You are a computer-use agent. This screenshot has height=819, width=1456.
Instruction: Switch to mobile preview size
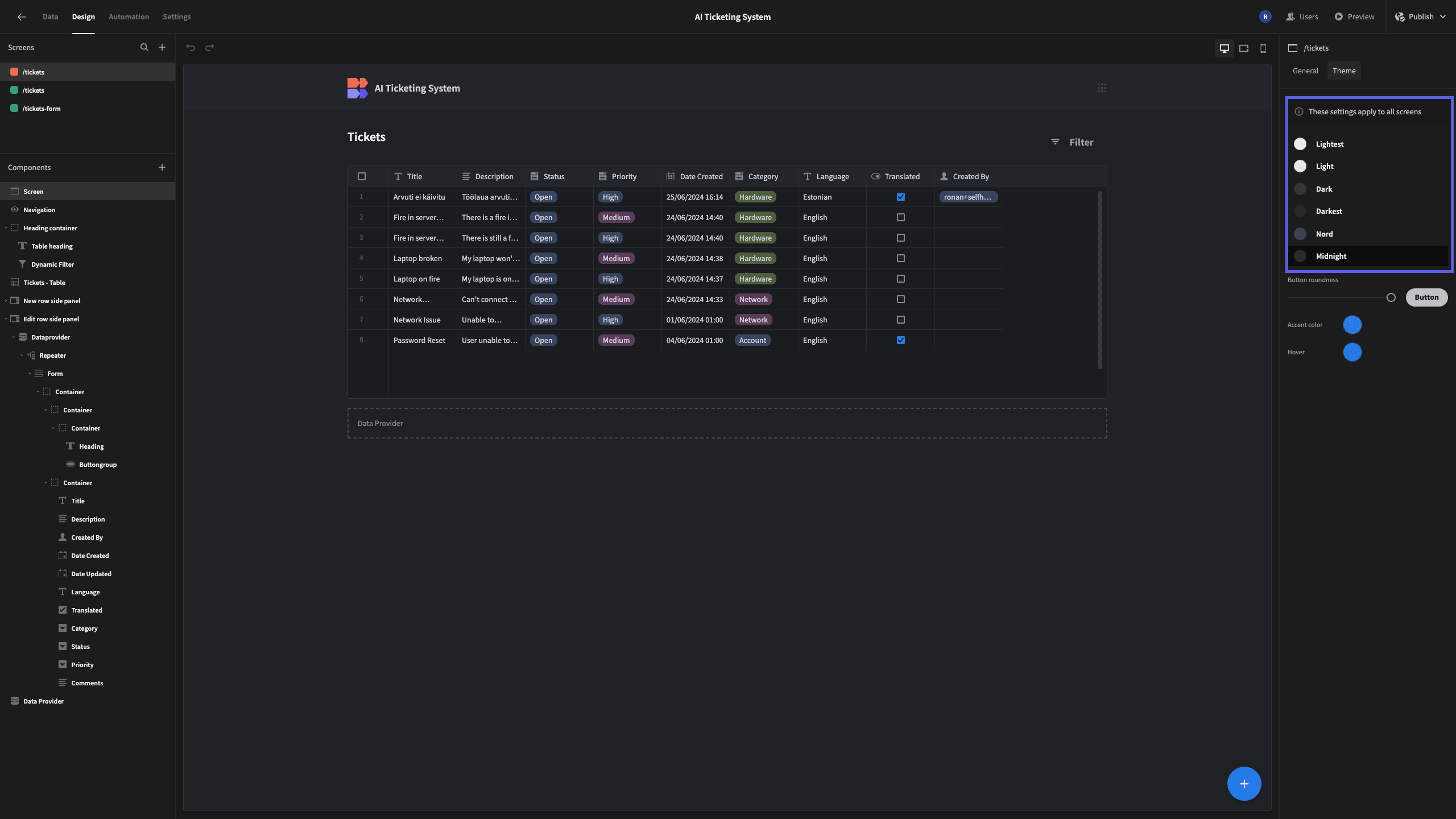click(x=1263, y=48)
